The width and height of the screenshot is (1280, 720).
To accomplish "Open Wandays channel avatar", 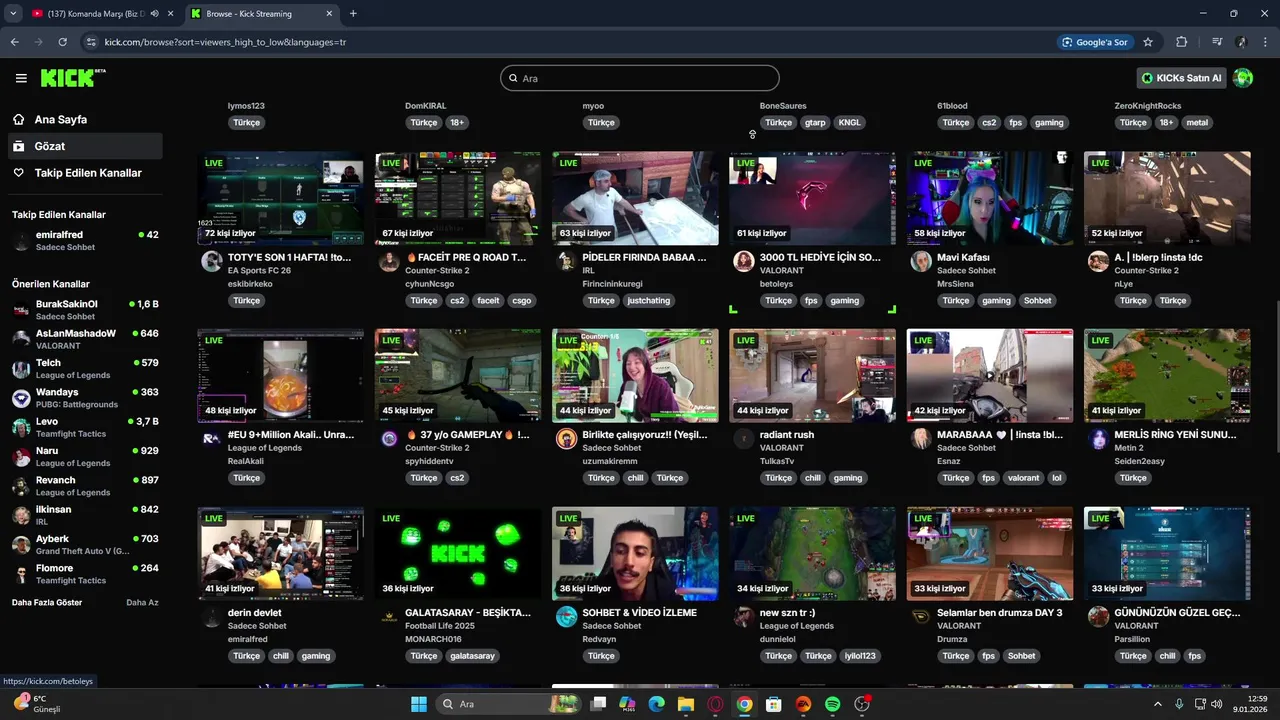I will click(x=21, y=398).
